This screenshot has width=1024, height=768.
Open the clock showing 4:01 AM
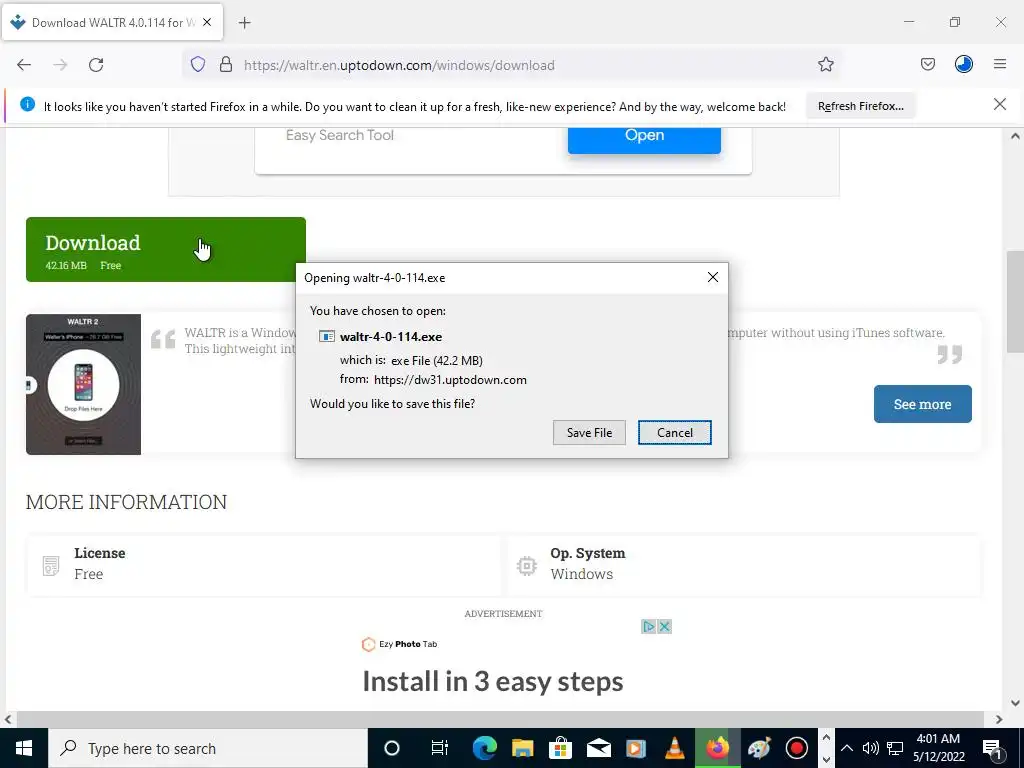(938, 748)
